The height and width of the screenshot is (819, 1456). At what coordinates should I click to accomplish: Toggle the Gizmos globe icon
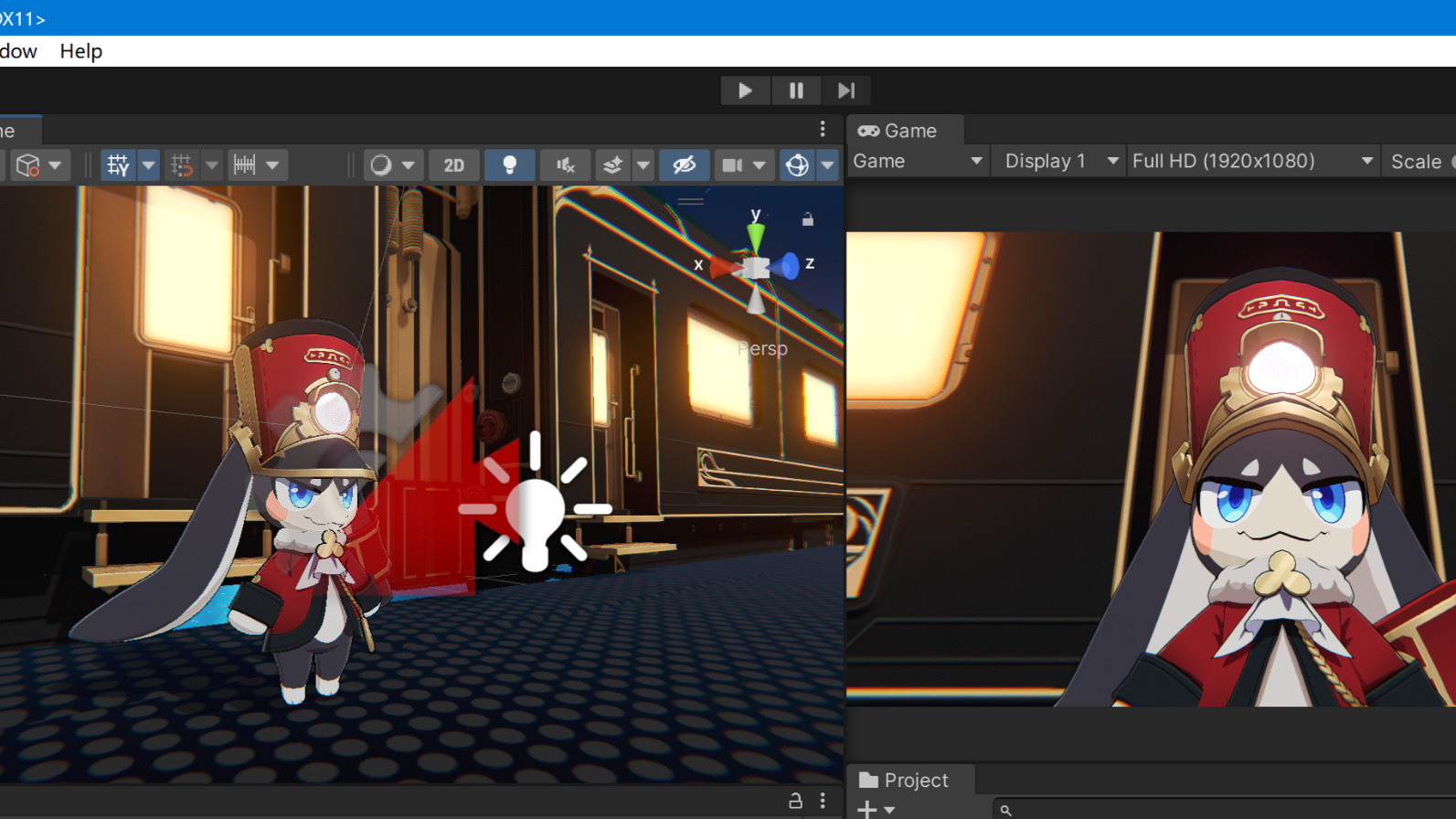797,165
